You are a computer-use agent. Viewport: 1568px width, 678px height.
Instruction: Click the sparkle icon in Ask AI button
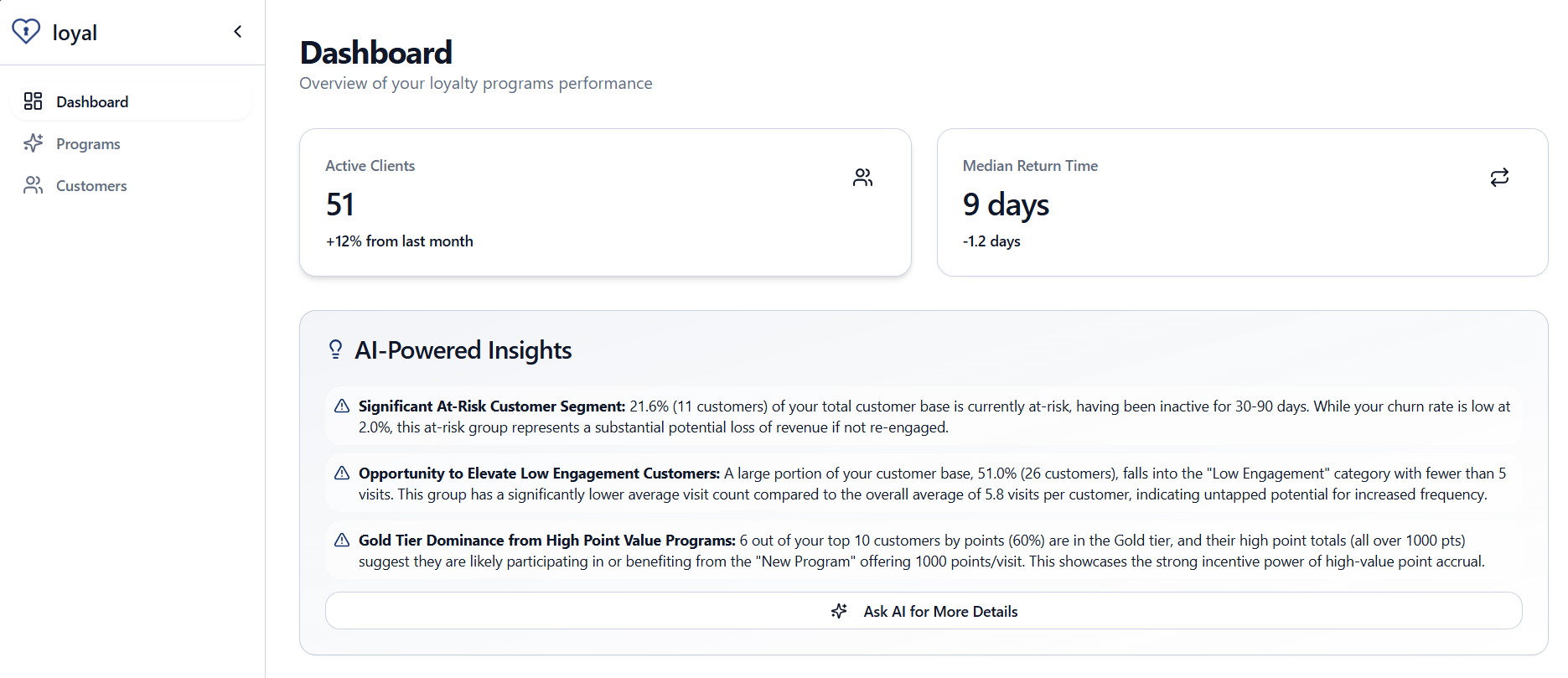point(839,611)
